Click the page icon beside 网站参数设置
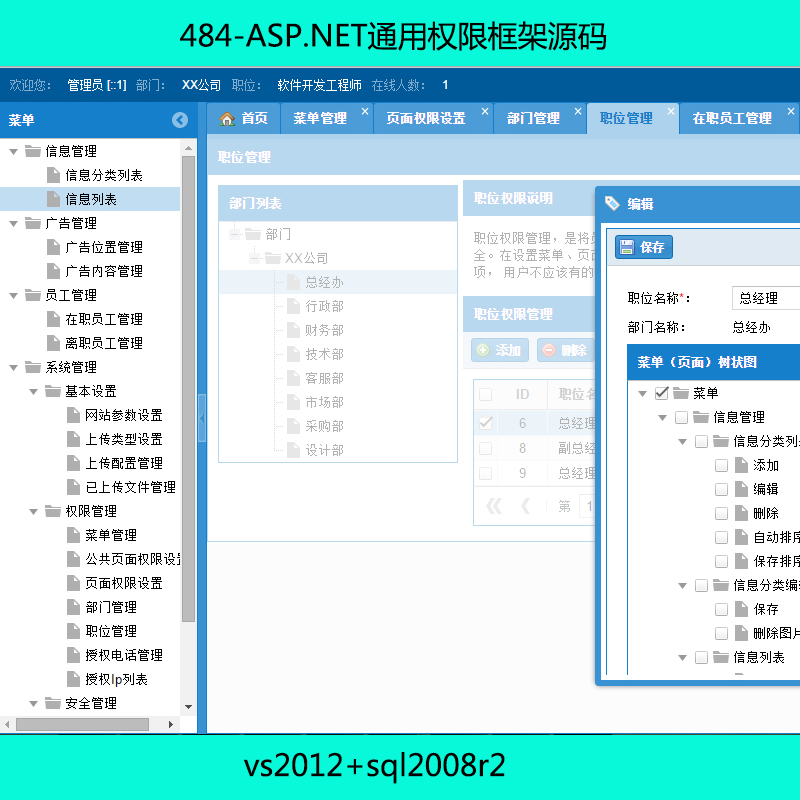The image size is (800, 800). coord(74,415)
